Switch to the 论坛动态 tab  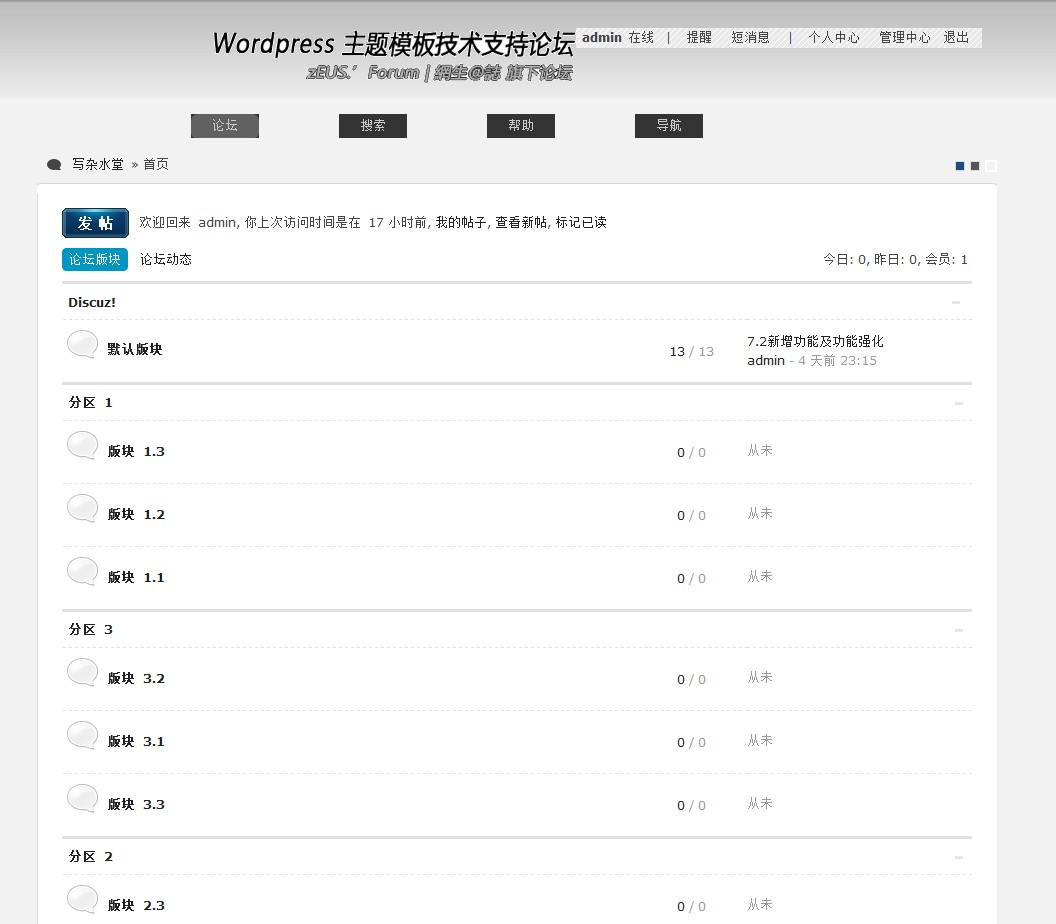(166, 259)
